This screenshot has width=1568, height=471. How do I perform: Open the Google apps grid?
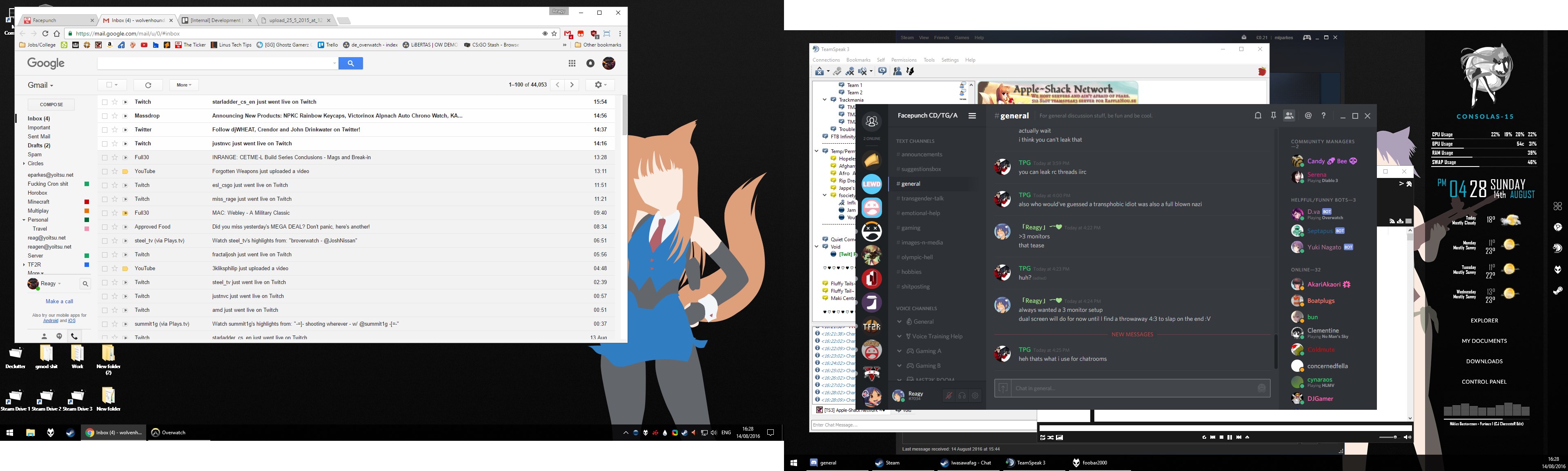pyautogui.click(x=572, y=63)
